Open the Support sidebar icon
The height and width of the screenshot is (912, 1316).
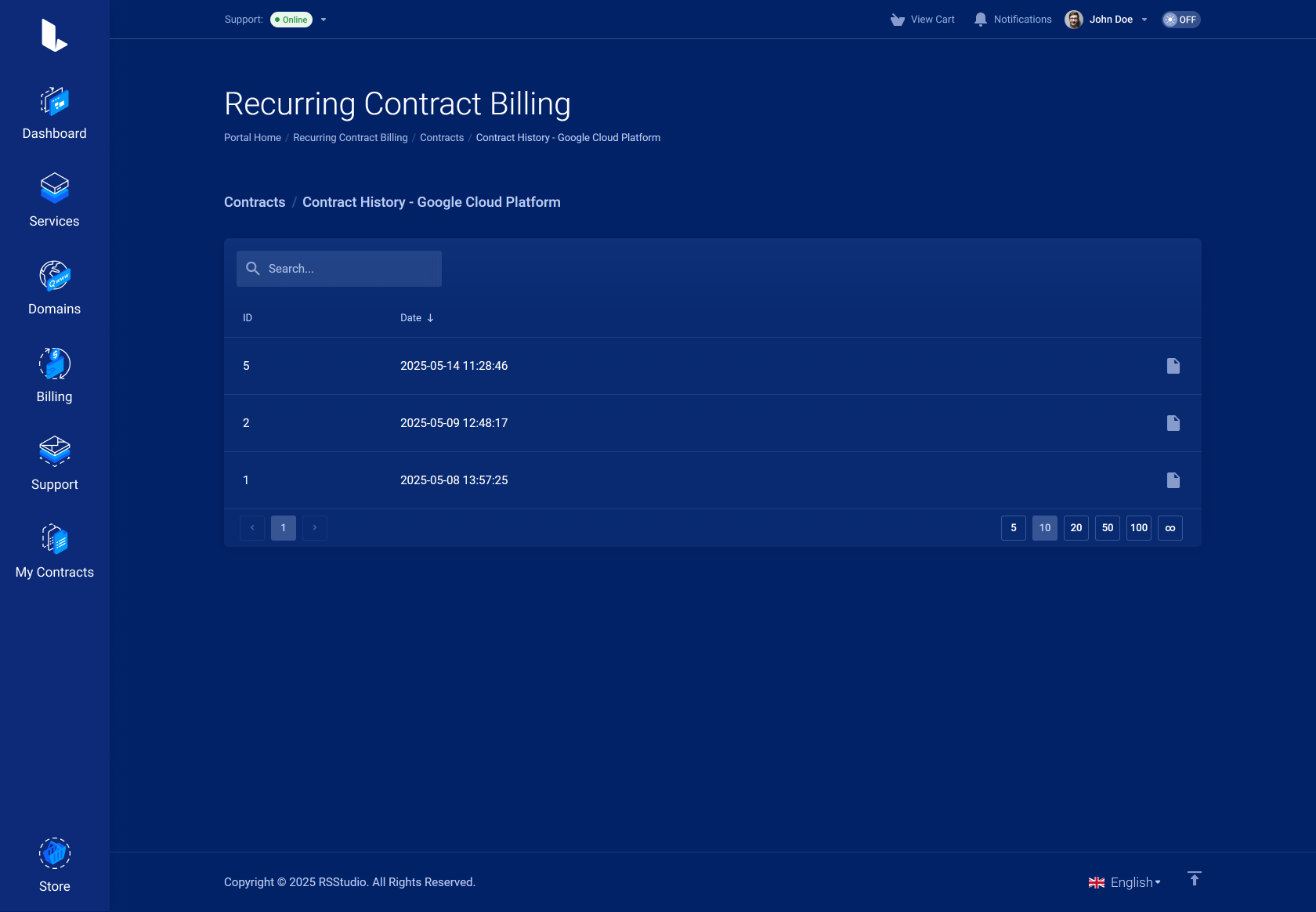[55, 452]
